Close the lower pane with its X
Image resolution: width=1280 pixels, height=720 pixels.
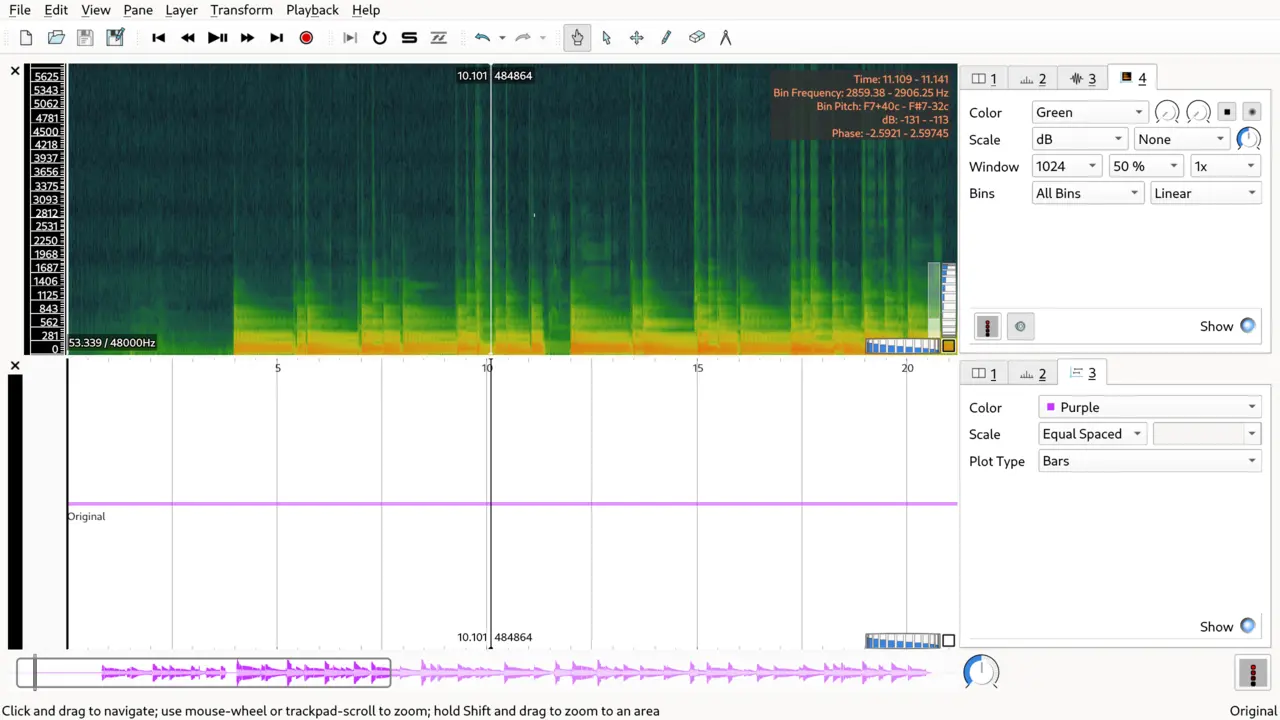tap(15, 366)
